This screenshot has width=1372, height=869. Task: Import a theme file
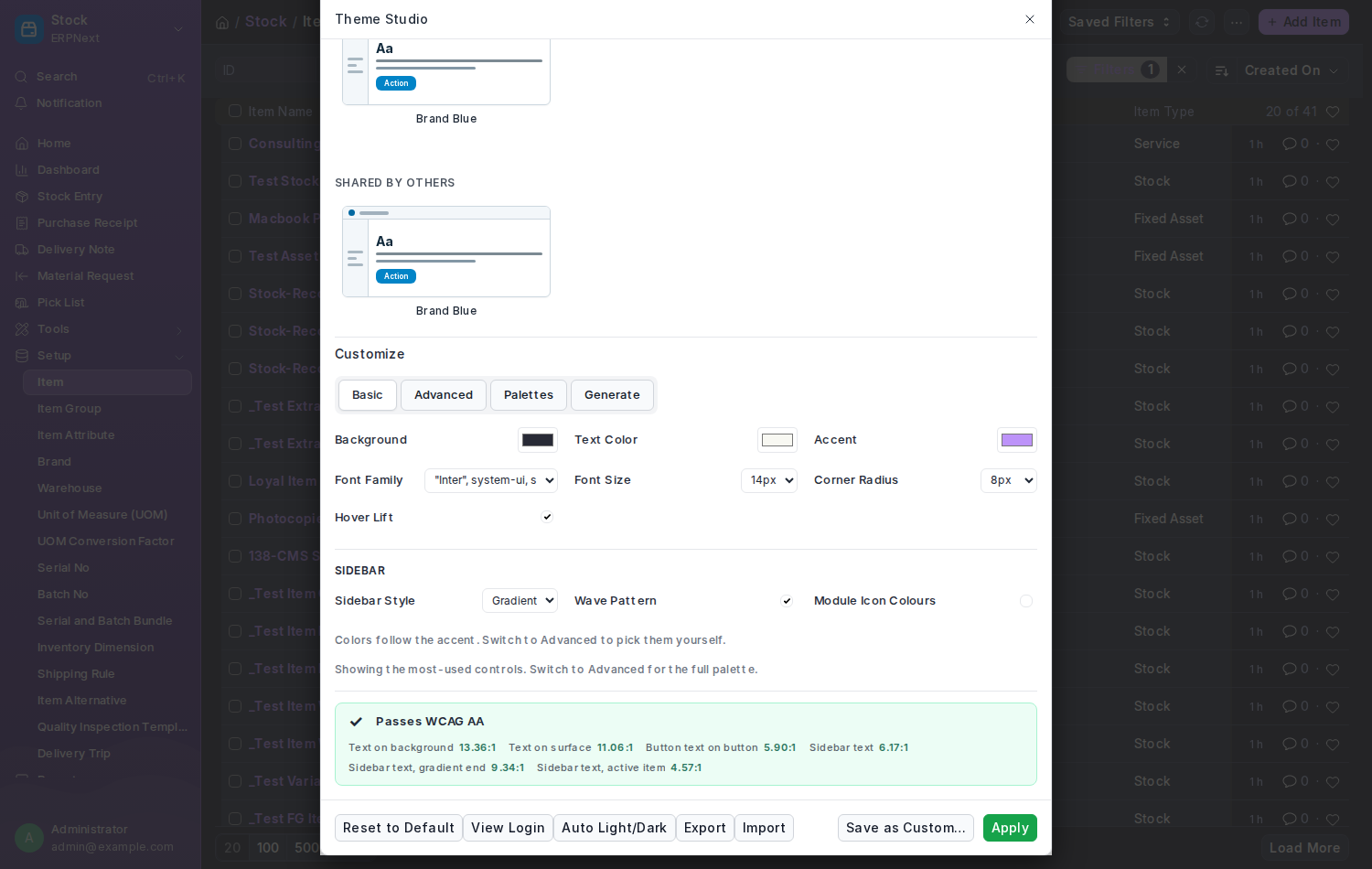pos(764,828)
